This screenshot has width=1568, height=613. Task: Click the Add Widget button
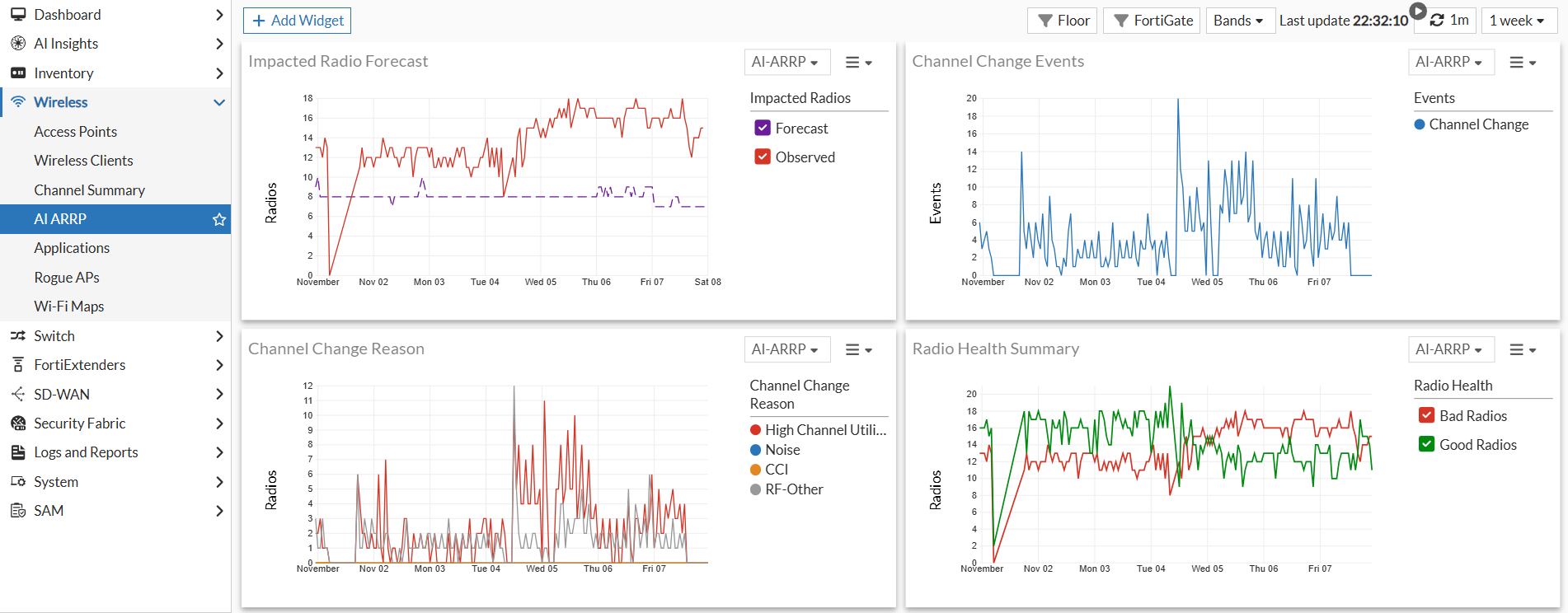(297, 21)
